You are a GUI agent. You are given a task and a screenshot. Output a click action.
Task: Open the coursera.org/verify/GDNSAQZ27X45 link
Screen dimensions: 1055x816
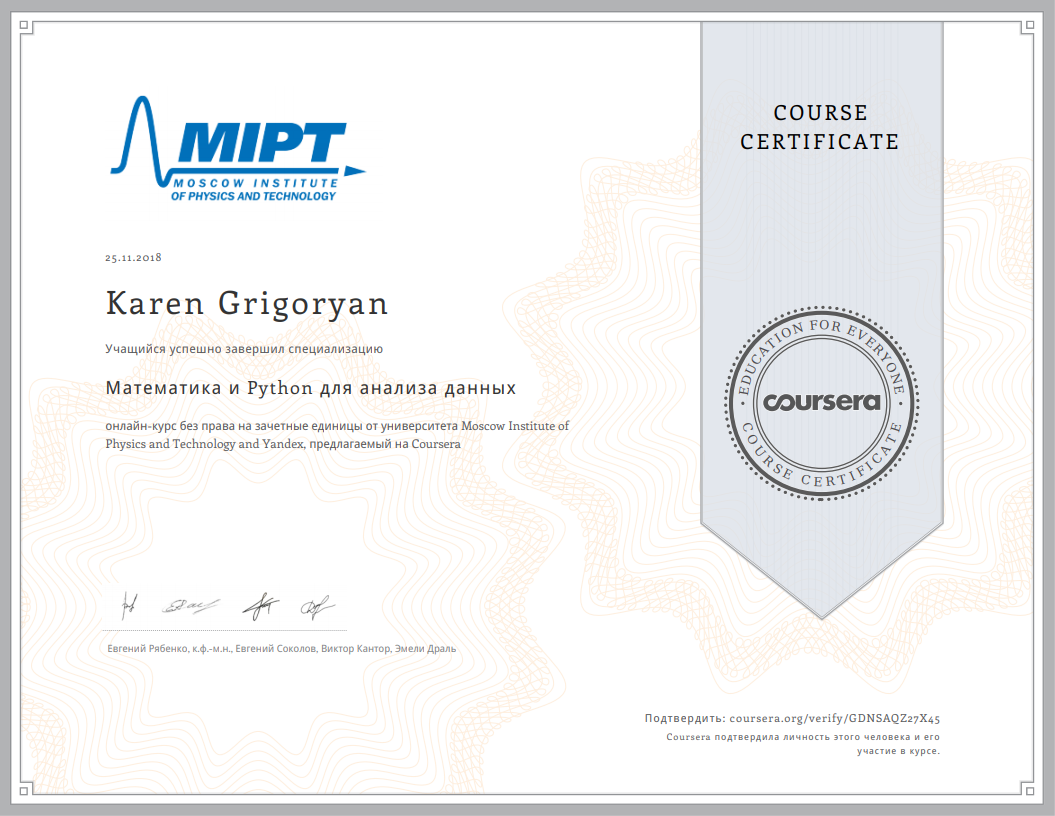point(835,718)
